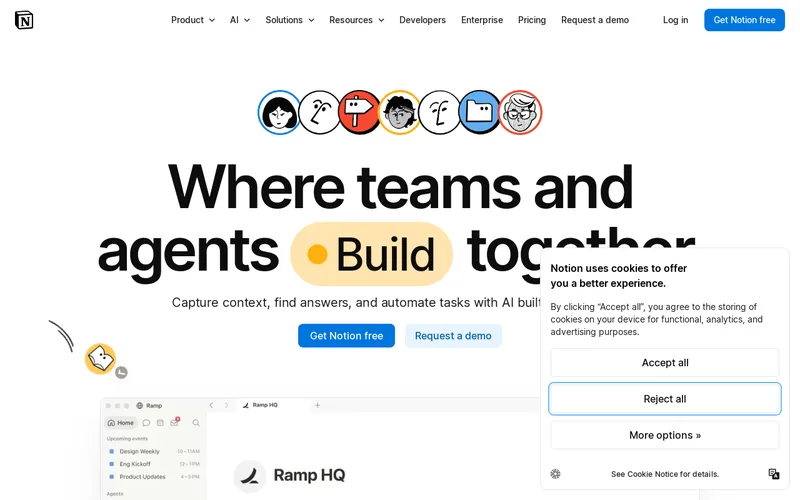Viewport: 800px width, 500px height.
Task: Click the Design Weekly event row
Action: [154, 452]
